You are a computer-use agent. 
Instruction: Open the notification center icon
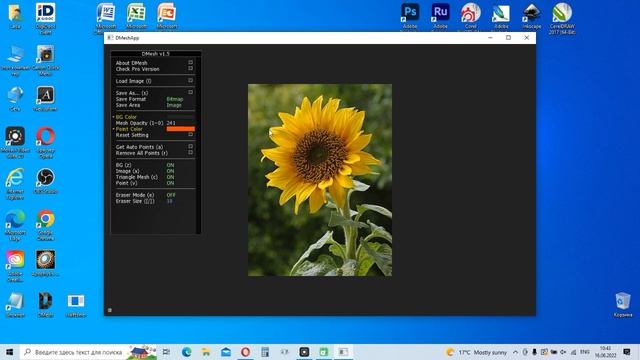pyautogui.click(x=627, y=352)
